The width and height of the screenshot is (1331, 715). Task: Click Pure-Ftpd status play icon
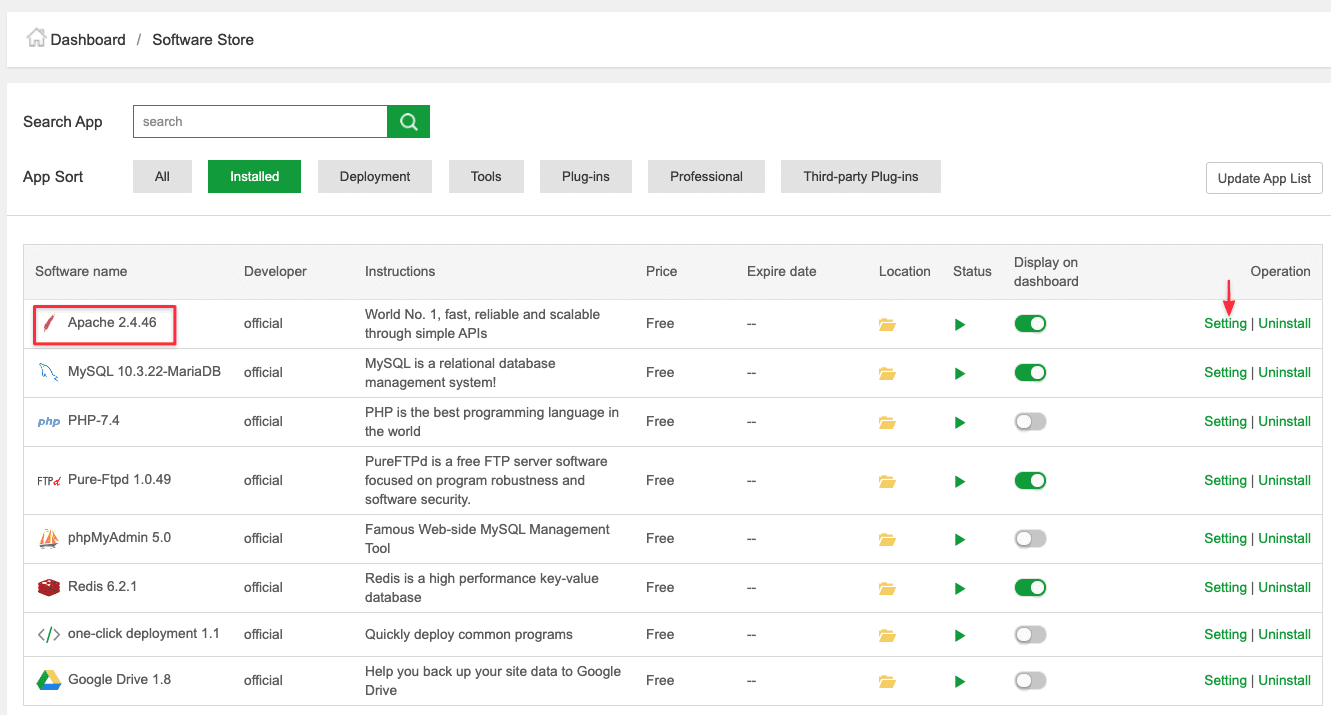960,481
